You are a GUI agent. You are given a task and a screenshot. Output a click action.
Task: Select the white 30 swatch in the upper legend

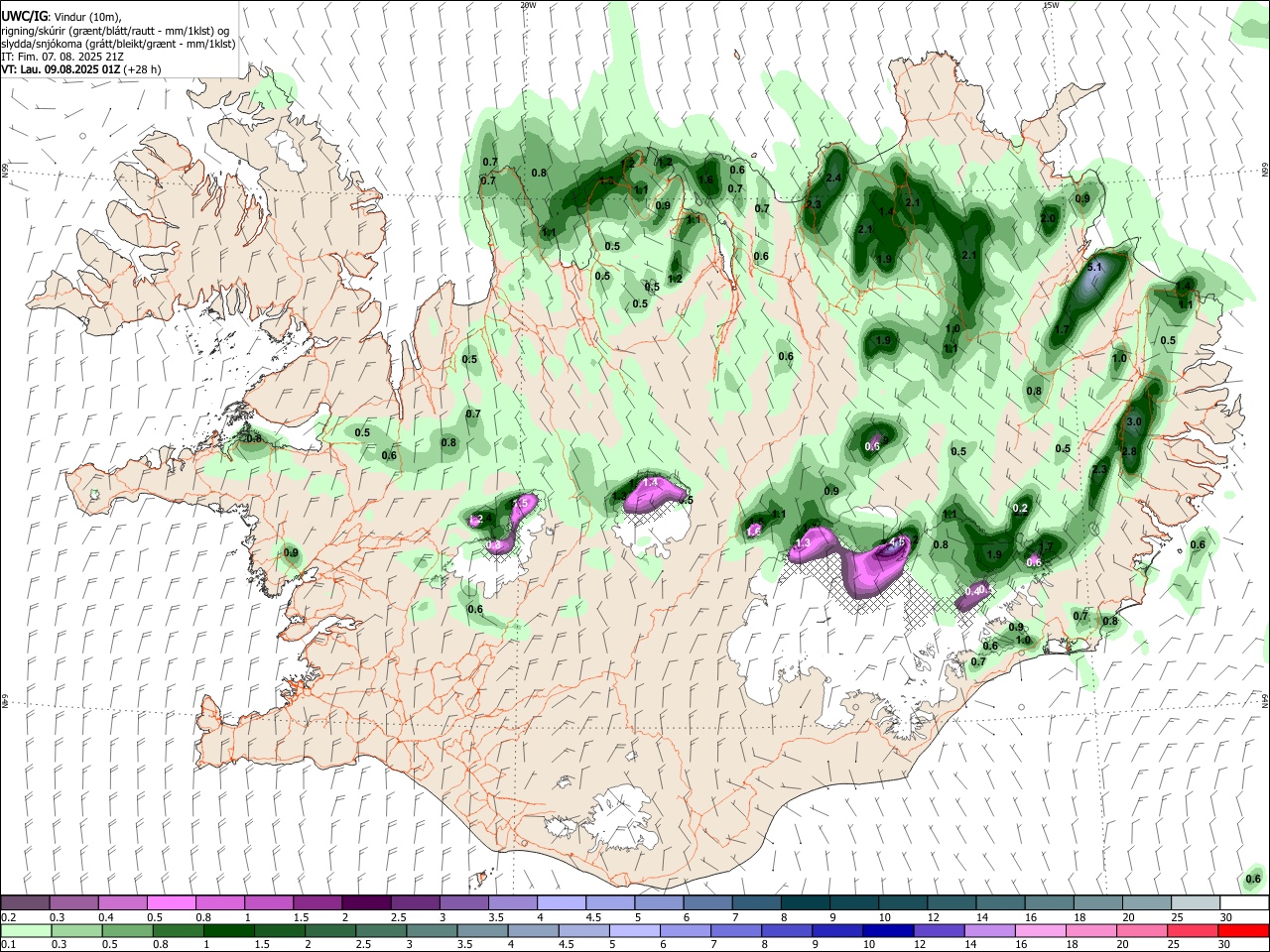pyautogui.click(x=1244, y=902)
